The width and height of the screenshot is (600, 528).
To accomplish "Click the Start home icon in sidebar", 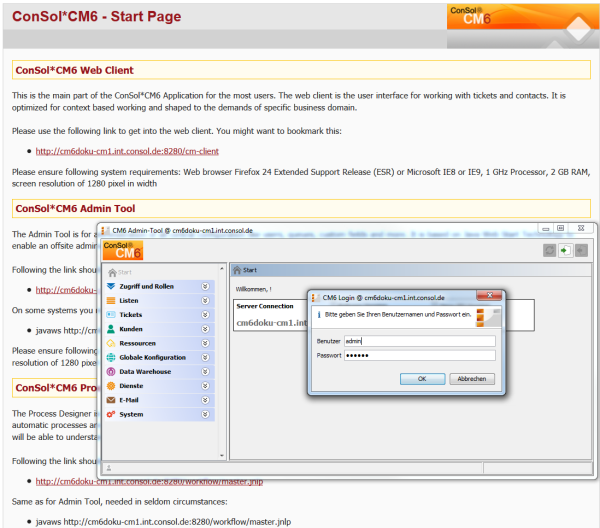I will click(112, 272).
